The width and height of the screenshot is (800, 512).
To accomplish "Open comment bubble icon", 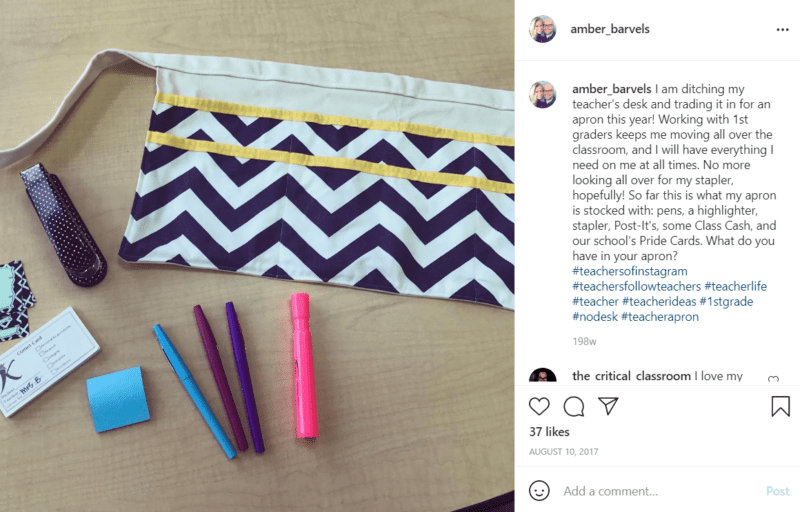I will [573, 406].
